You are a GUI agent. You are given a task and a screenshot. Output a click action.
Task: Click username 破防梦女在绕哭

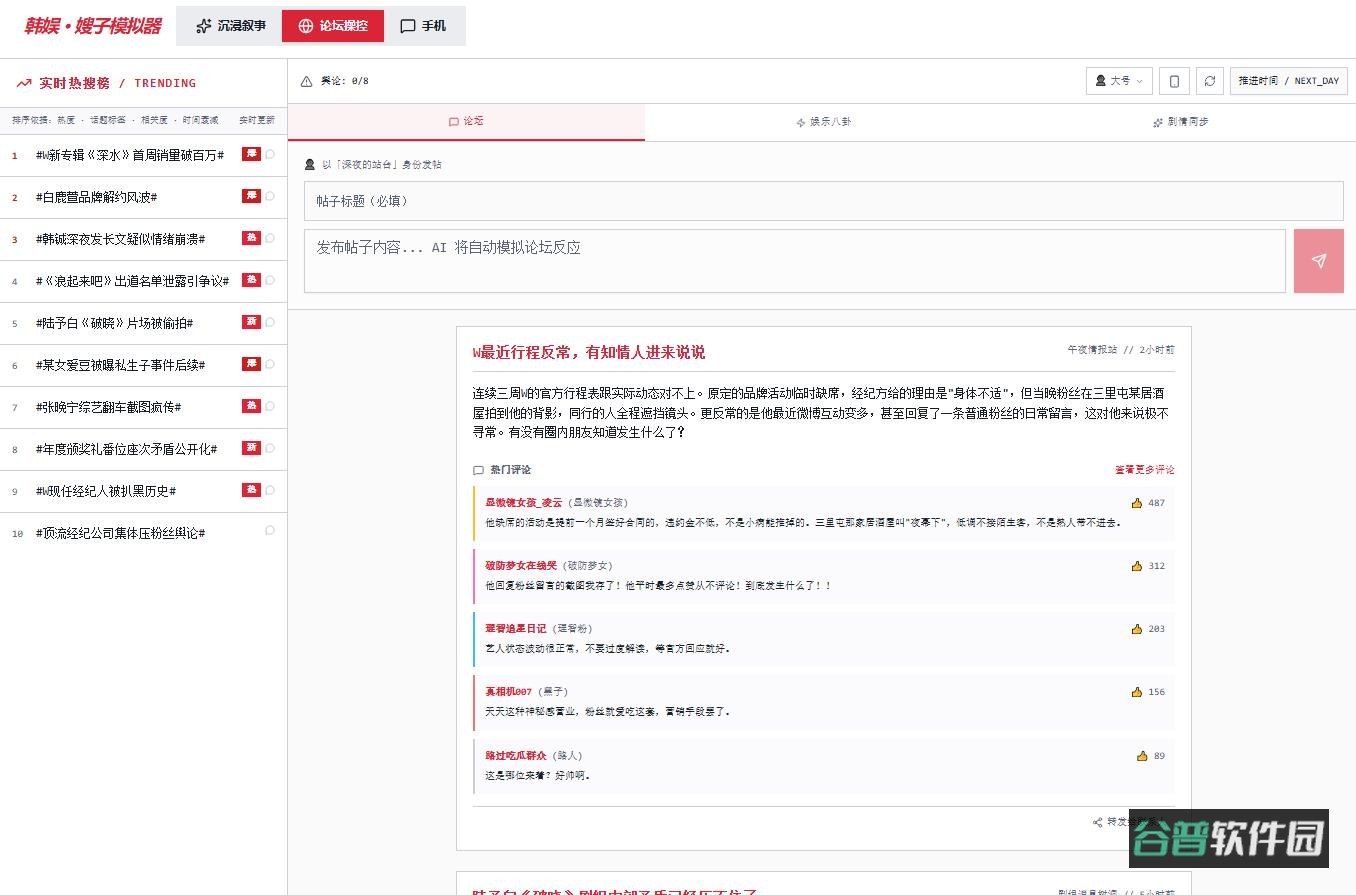click(x=521, y=566)
